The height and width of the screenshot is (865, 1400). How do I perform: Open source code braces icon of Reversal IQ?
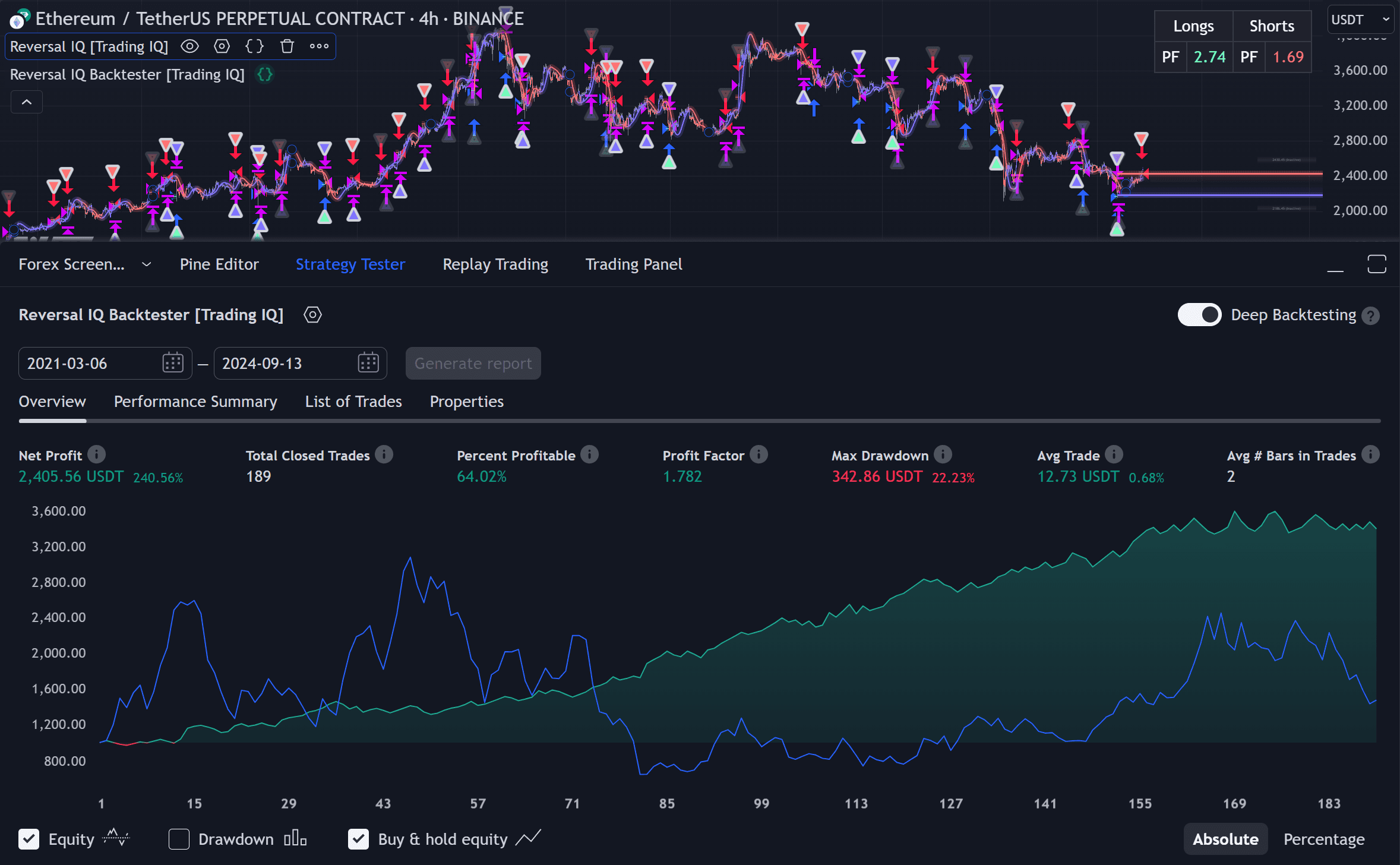[254, 46]
